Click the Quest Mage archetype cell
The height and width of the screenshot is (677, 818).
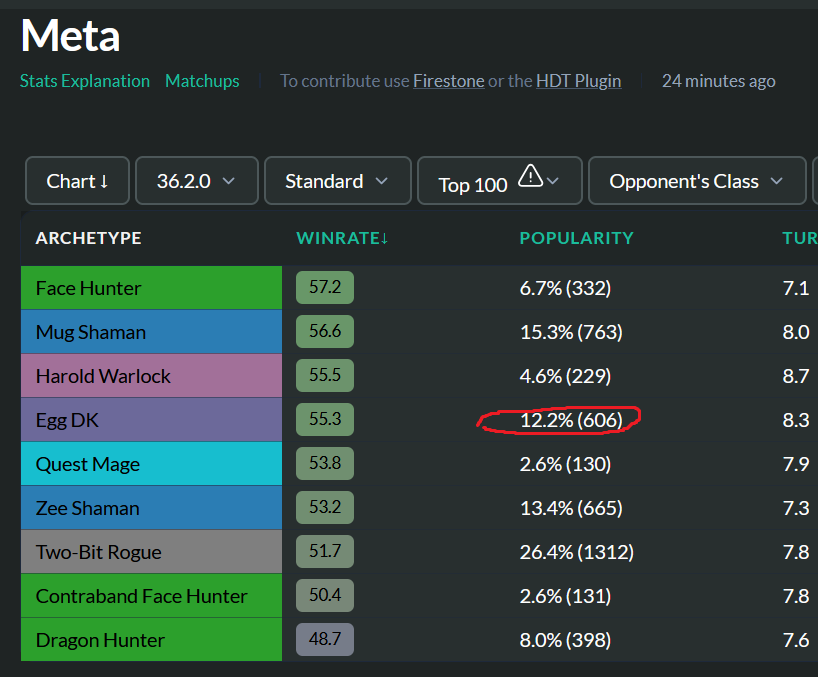151,464
